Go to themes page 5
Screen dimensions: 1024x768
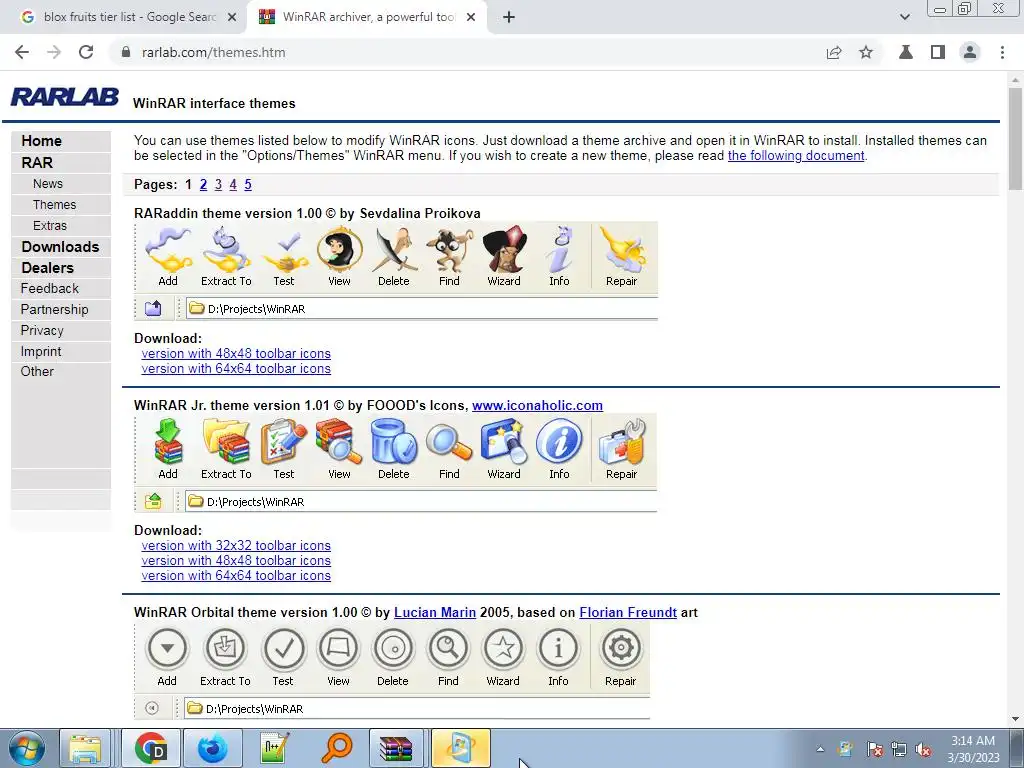pos(248,185)
